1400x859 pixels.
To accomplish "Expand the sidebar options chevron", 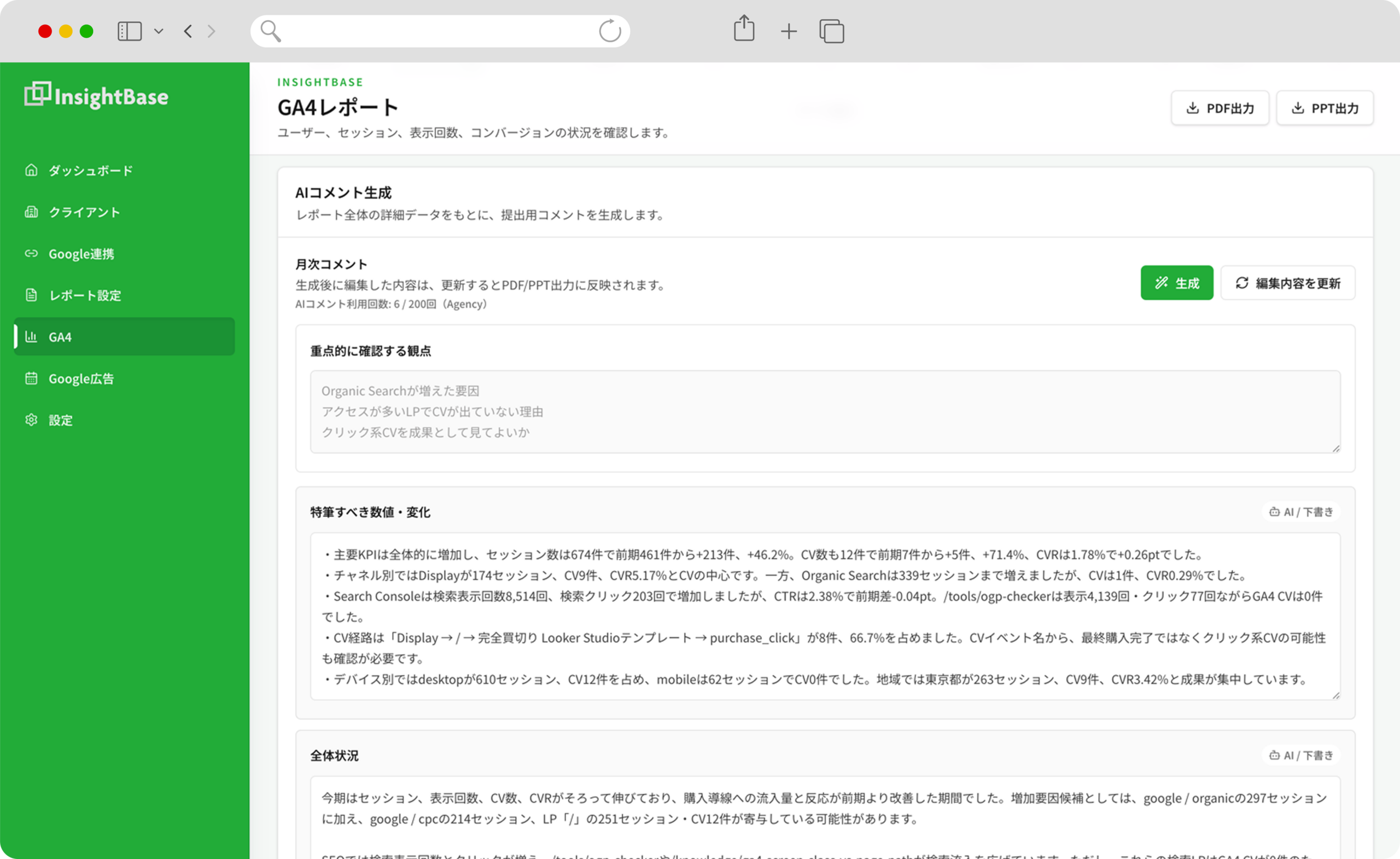I will [x=159, y=31].
